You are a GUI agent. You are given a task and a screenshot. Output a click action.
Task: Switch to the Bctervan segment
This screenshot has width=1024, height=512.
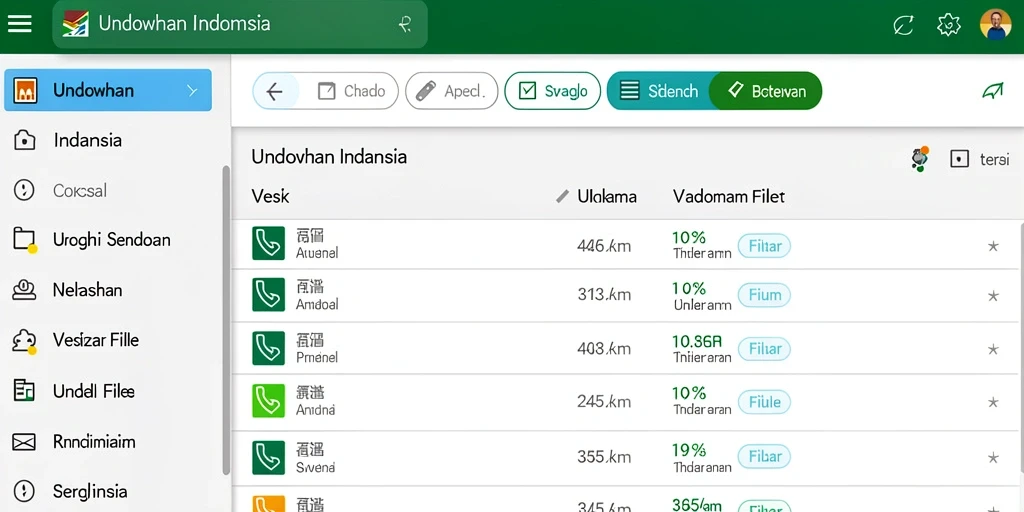click(x=766, y=91)
